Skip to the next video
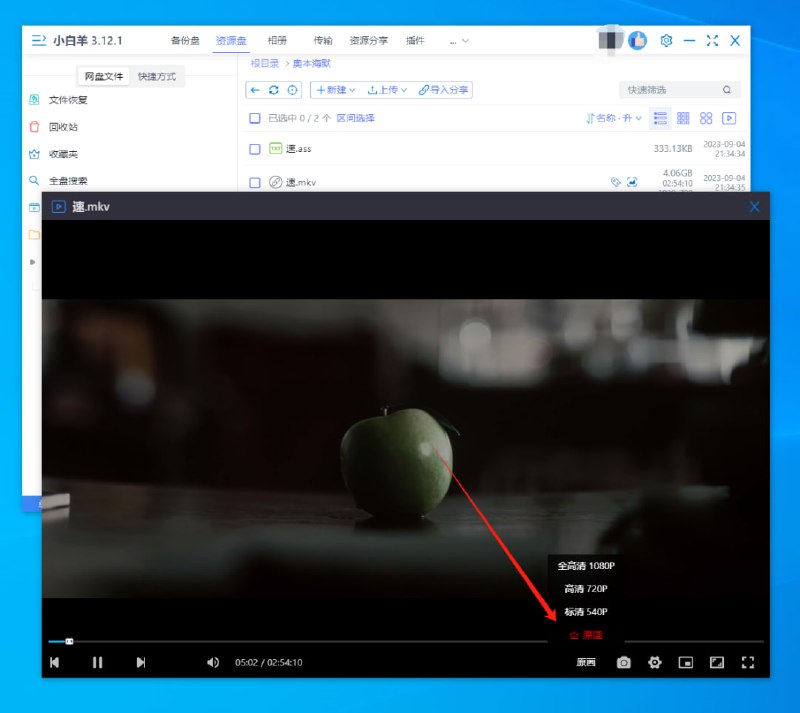This screenshot has height=713, width=800. click(141, 662)
